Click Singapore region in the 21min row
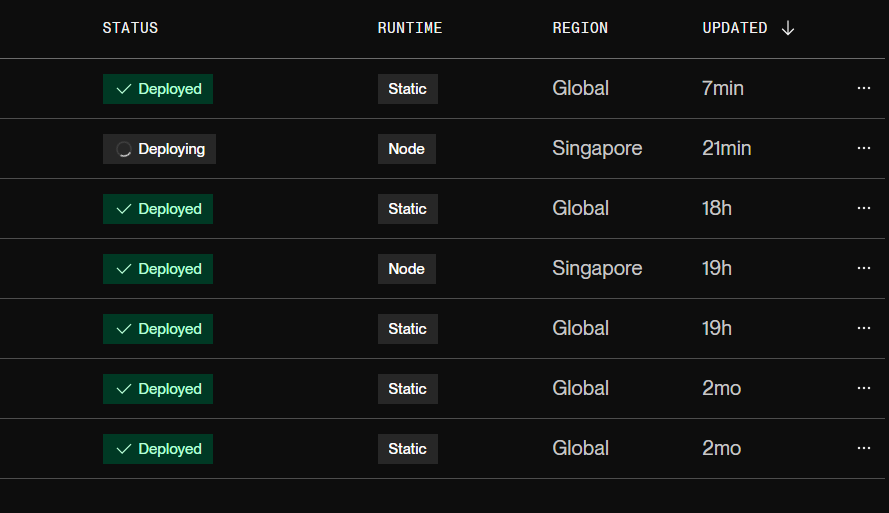Viewport: 889px width, 513px height. click(x=597, y=149)
